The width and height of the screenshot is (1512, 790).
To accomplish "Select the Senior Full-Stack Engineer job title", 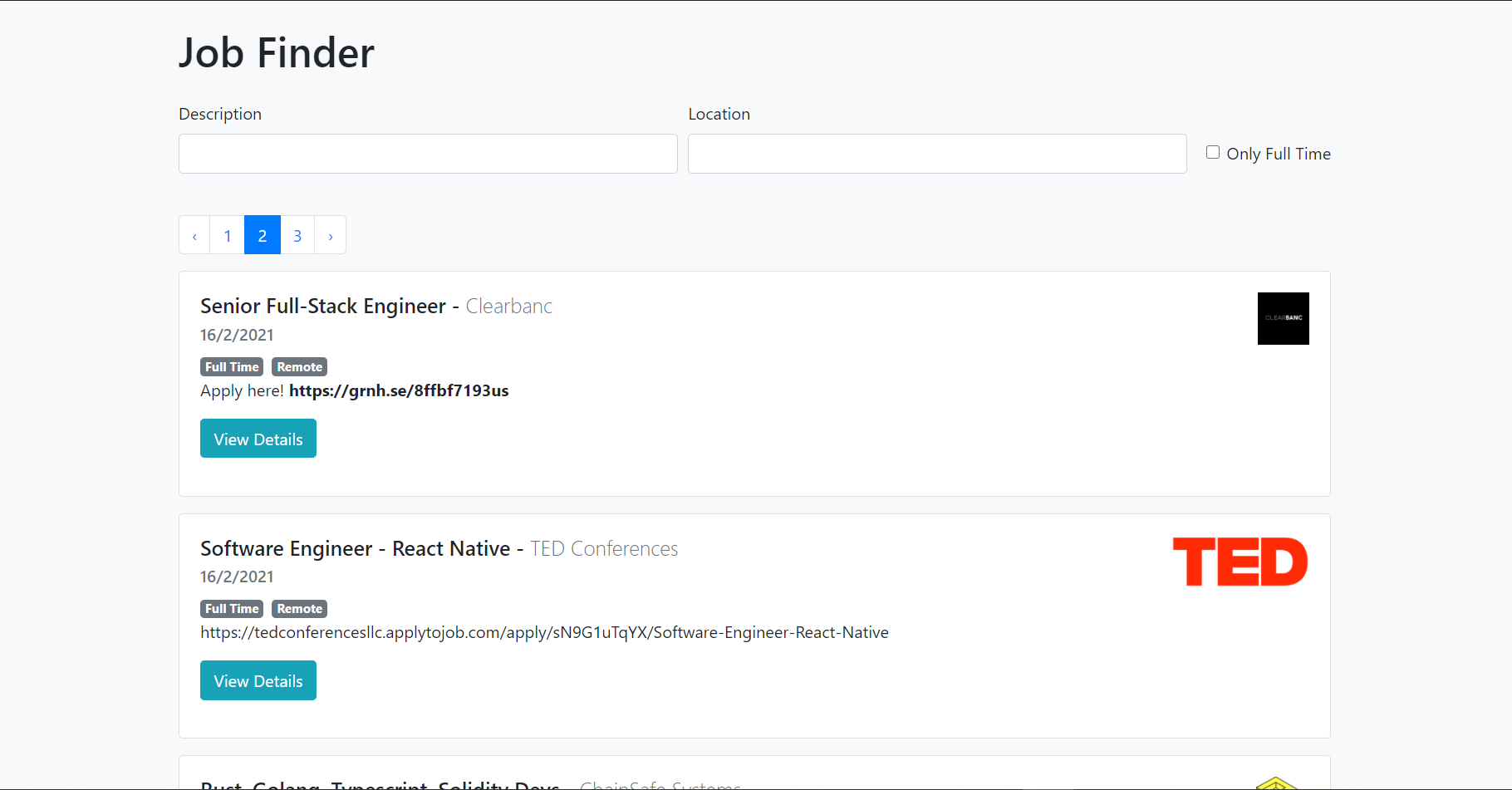I will coord(322,306).
